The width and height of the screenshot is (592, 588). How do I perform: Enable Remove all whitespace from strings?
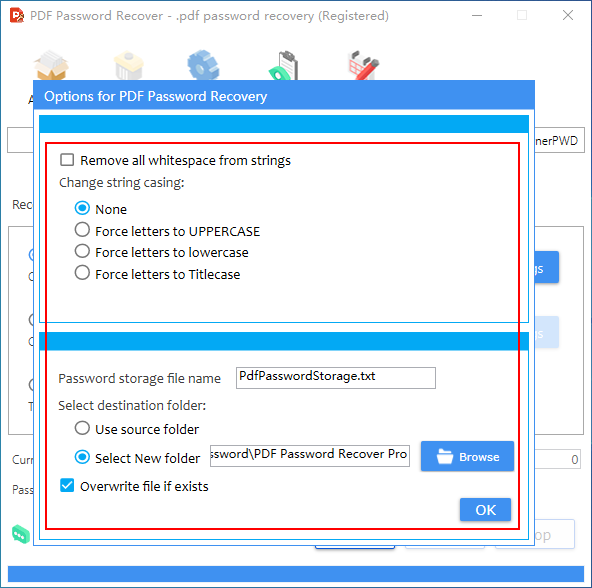click(x=67, y=160)
